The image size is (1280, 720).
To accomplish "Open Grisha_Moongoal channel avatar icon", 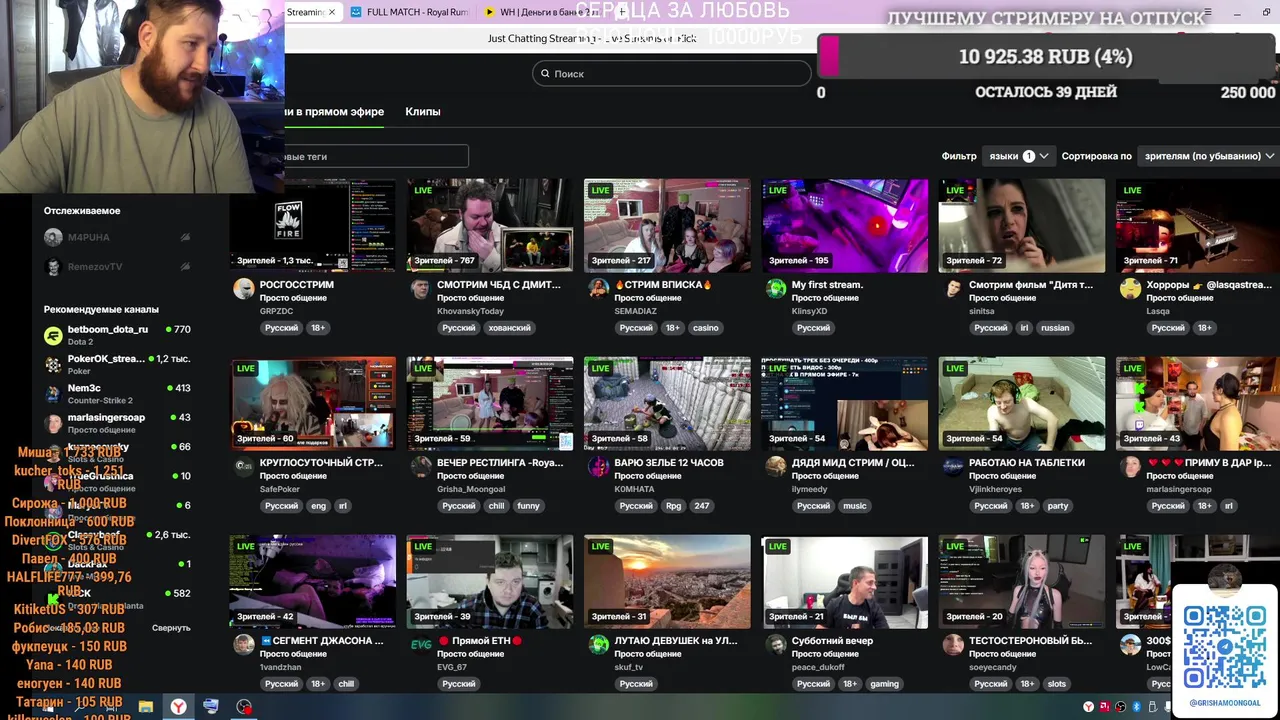I will [420, 467].
